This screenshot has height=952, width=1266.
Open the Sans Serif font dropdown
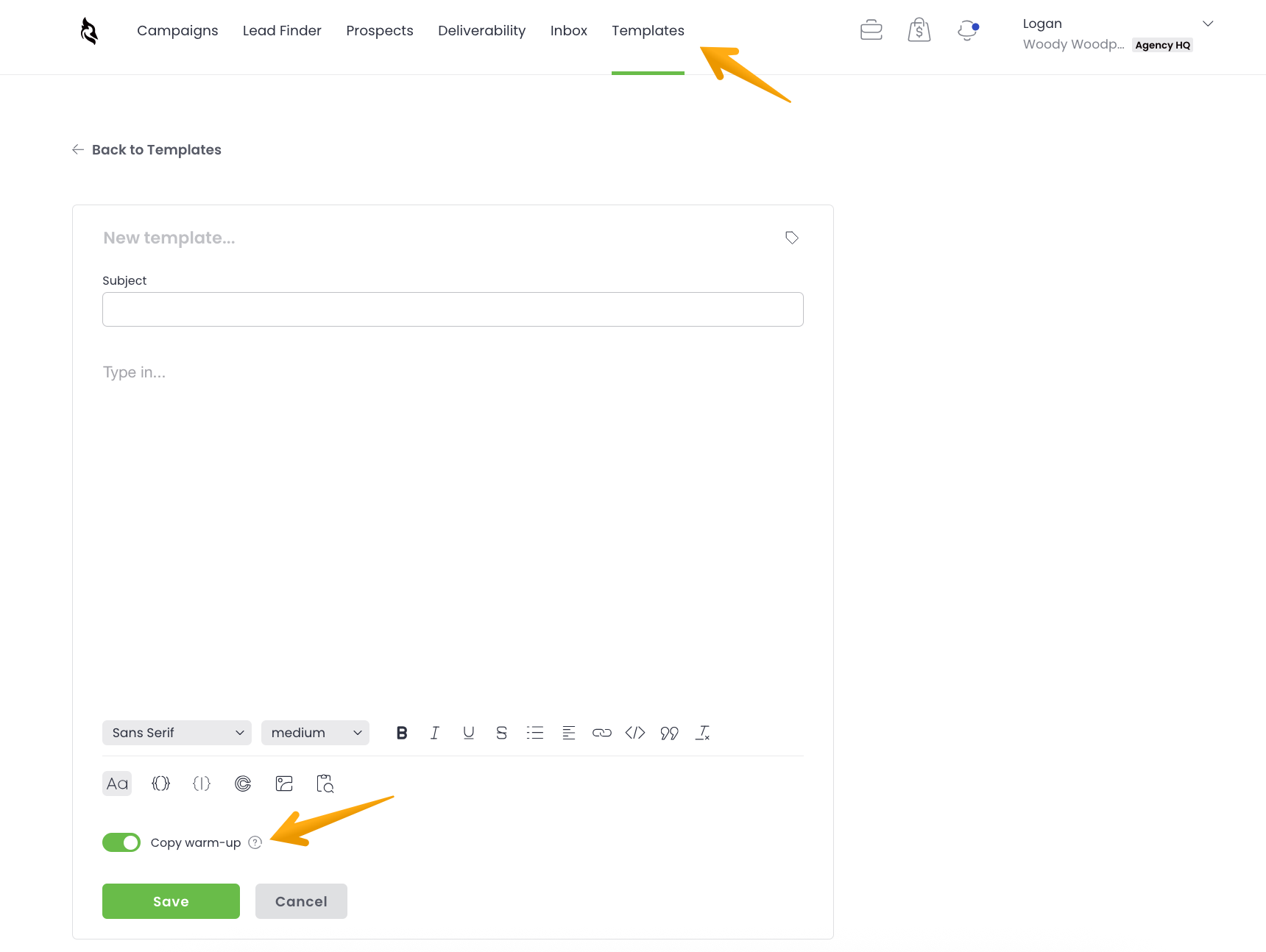point(177,733)
